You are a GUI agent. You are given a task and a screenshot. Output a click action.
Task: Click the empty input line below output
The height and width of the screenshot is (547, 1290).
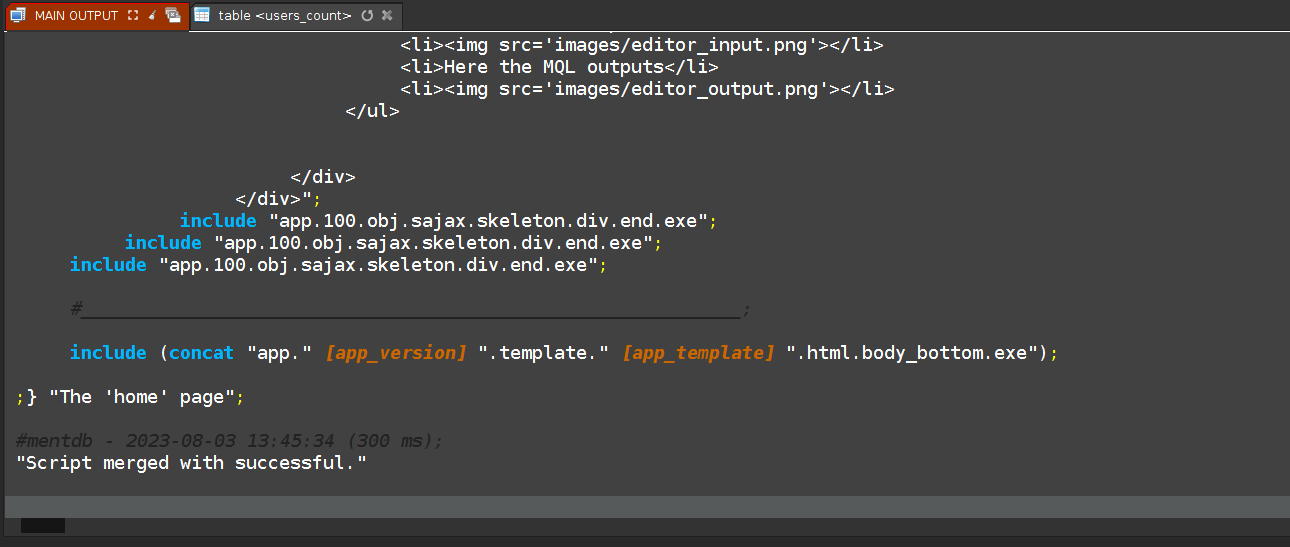tap(647, 506)
